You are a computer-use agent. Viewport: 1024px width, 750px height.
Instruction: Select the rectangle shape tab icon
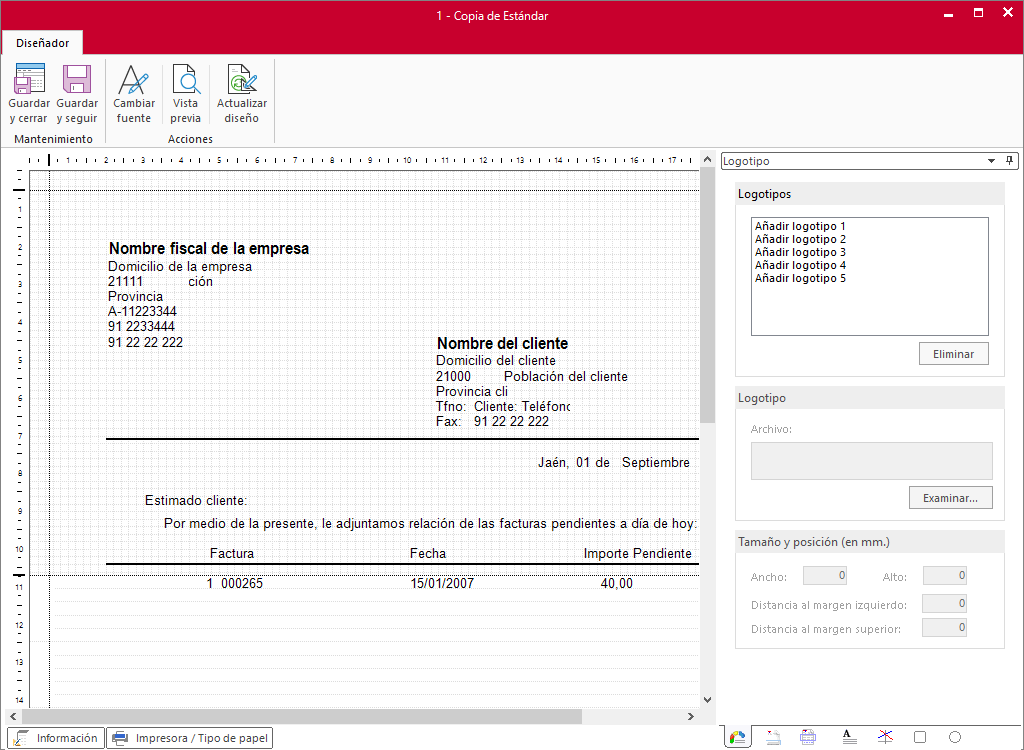pos(920,738)
